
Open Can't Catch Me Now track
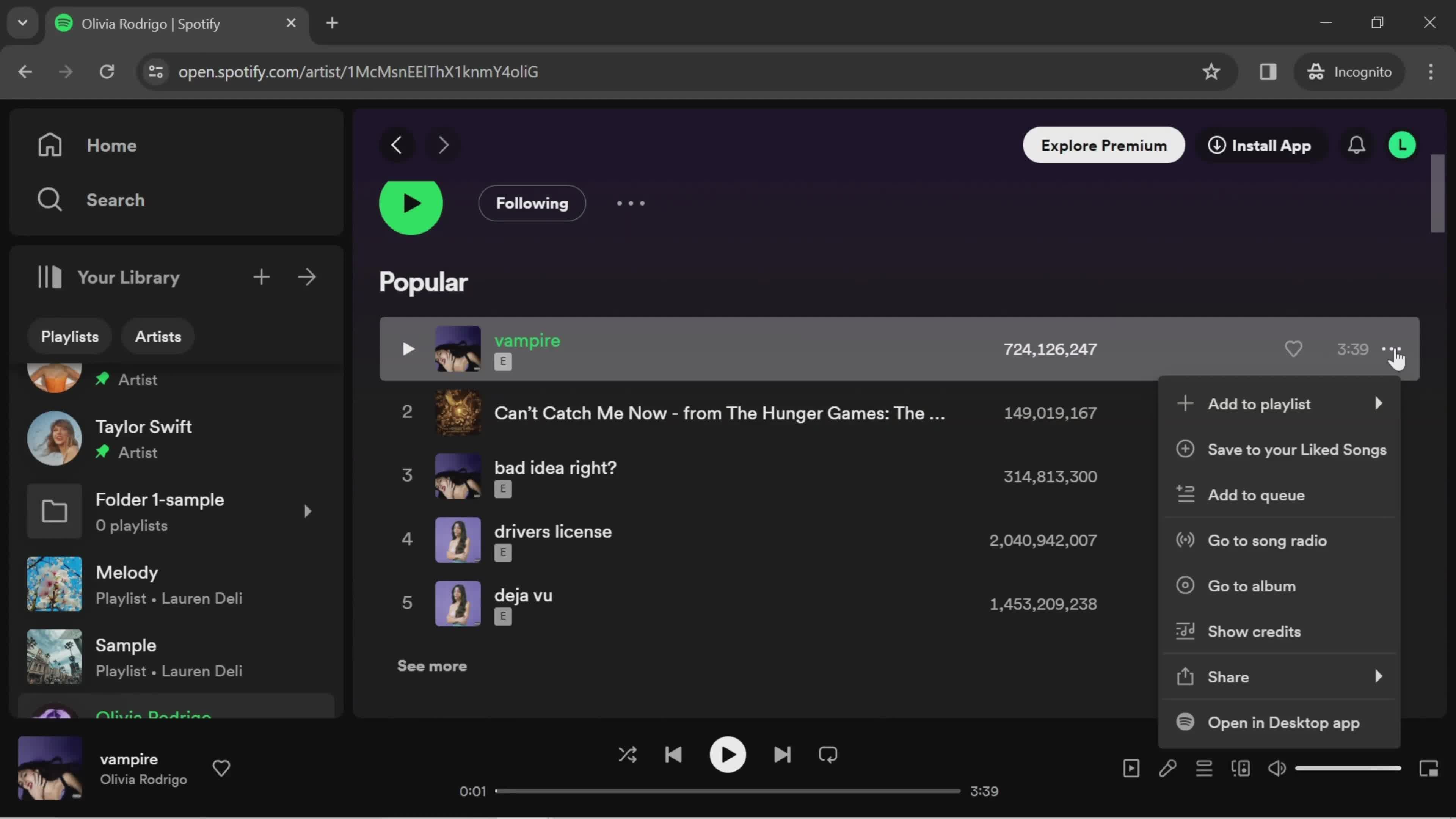[719, 413]
